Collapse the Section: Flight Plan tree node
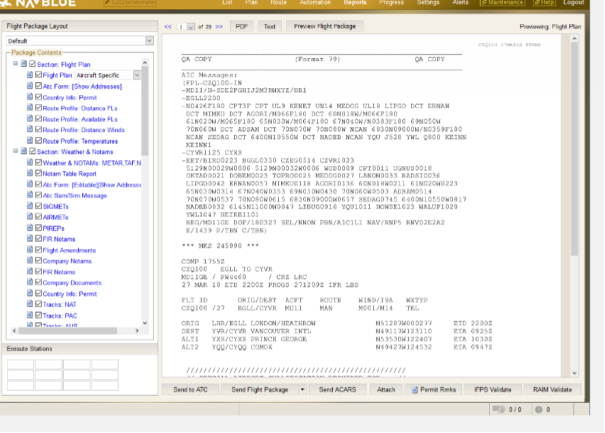 click(x=15, y=63)
